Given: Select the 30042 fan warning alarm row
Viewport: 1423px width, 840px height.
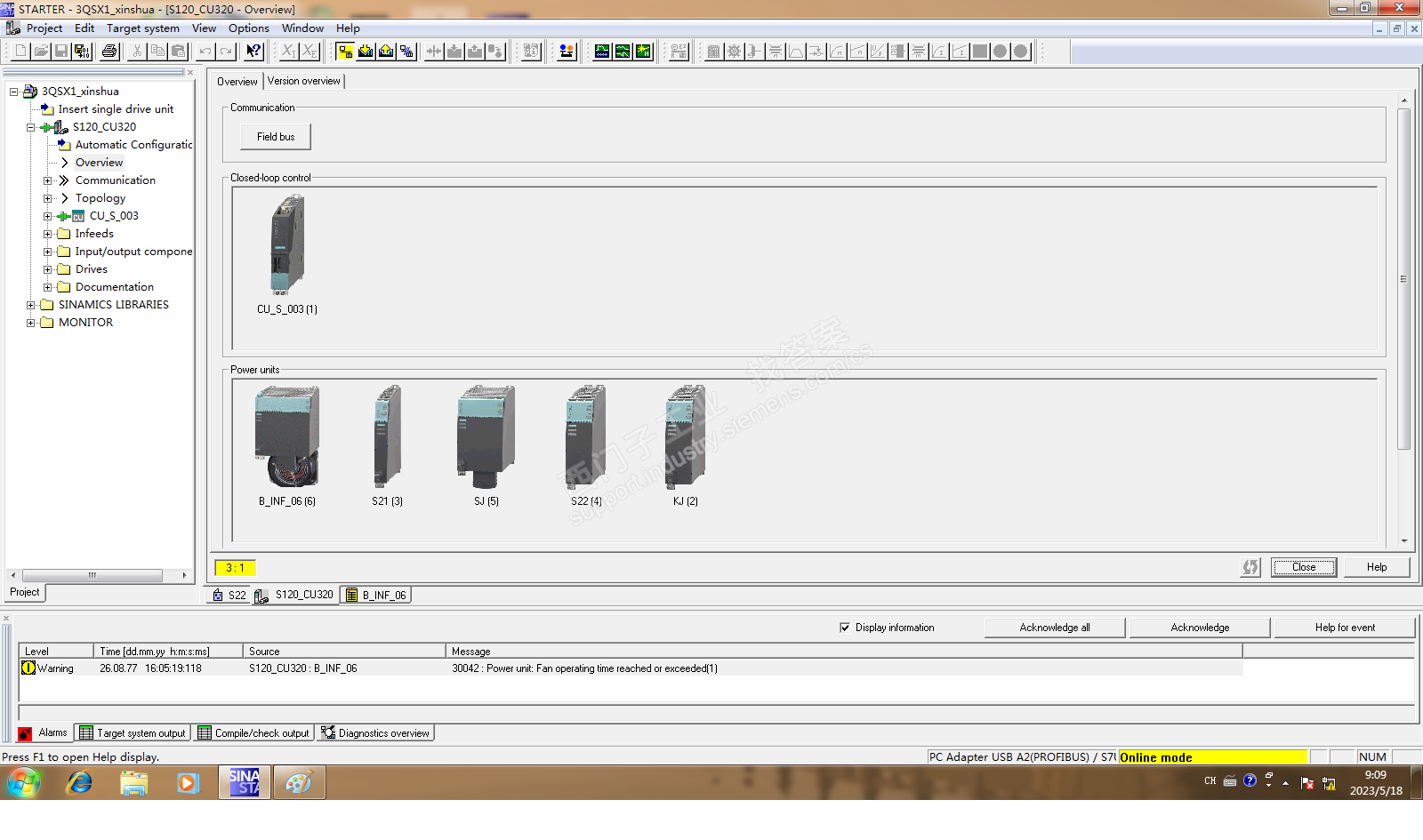Looking at the screenshot, I should (x=631, y=668).
